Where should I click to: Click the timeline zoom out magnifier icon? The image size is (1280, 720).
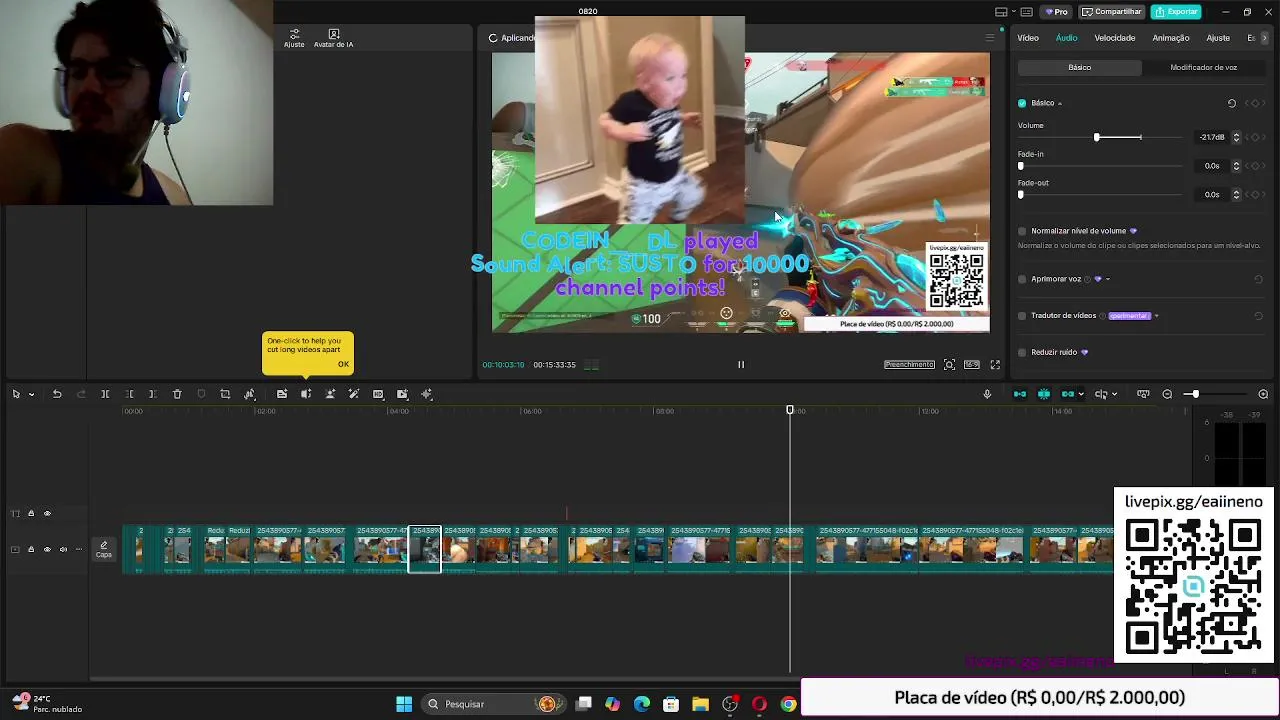coord(1167,394)
